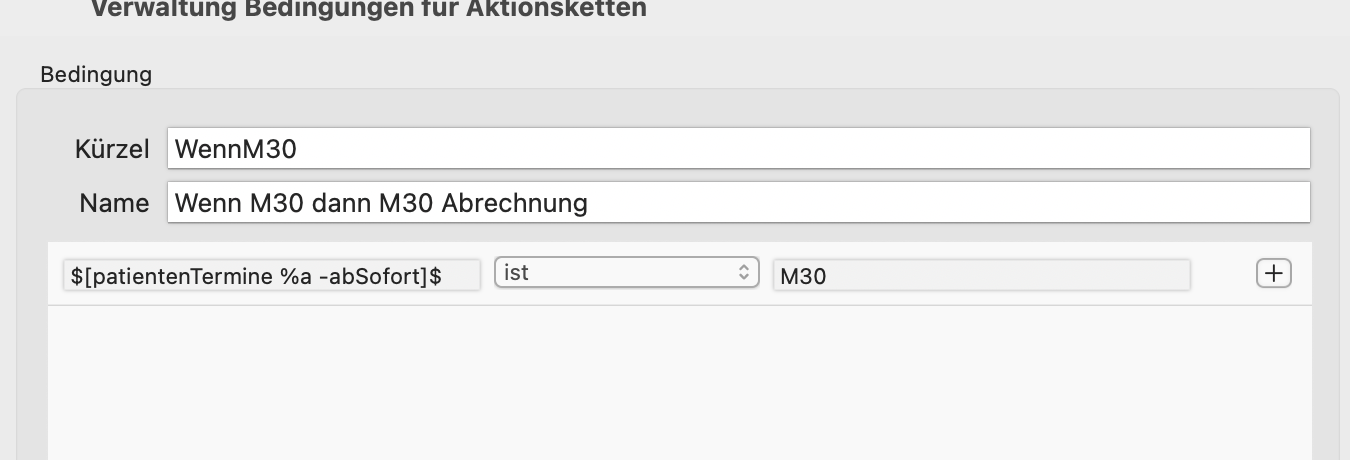This screenshot has width=1350, height=460.
Task: Click the window title 'Verwaltung Bedingungen für Aktionsketten'
Action: [x=368, y=9]
